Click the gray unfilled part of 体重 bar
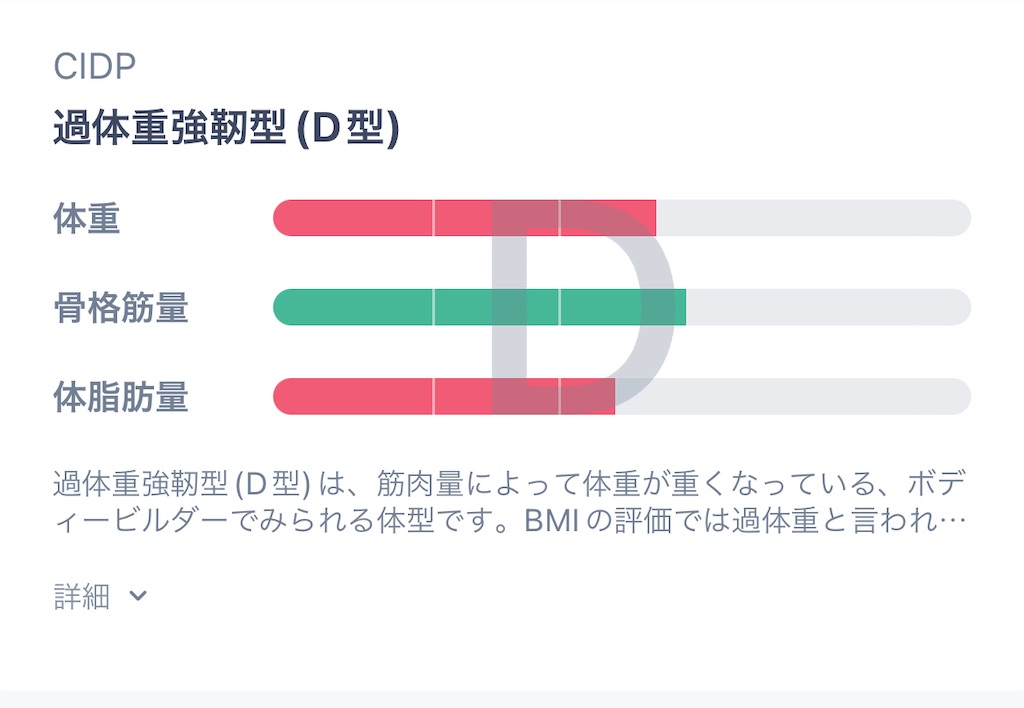This screenshot has height=708, width=1024. click(814, 217)
